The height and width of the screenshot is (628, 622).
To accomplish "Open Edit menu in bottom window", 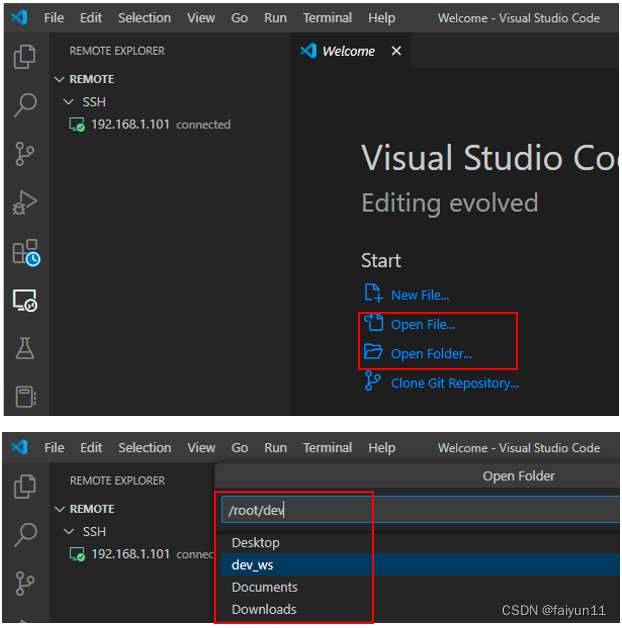I will pyautogui.click(x=91, y=447).
